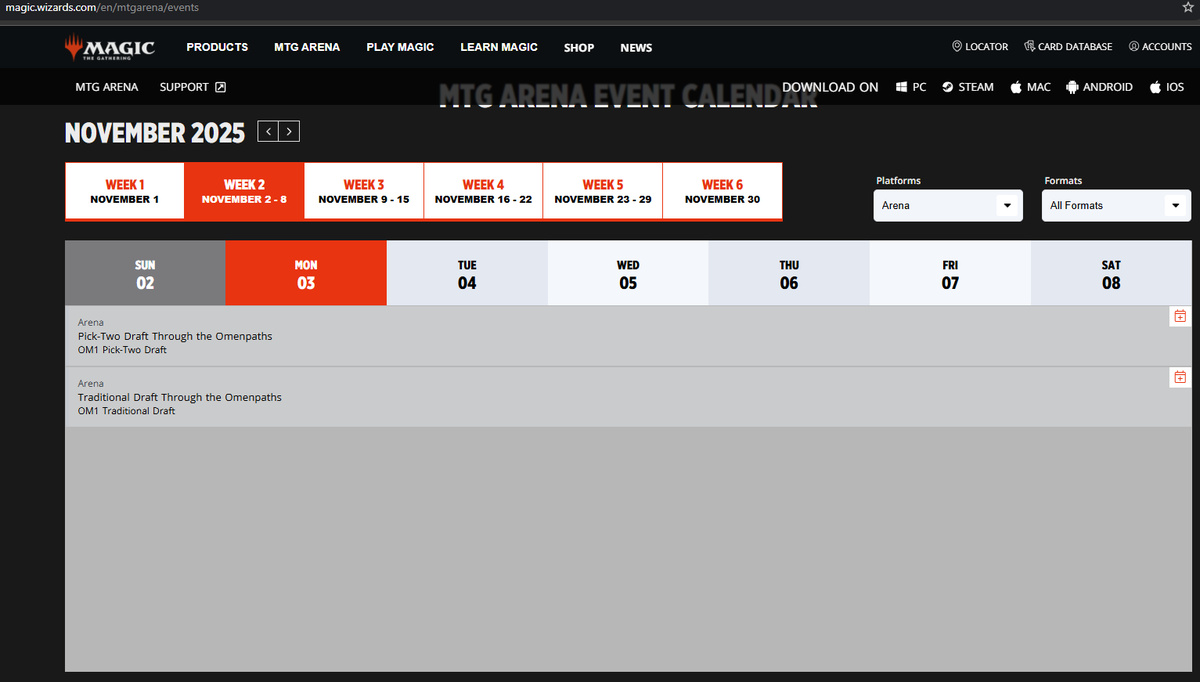This screenshot has height=682, width=1200.
Task: Open the Platforms dropdown showing Arena
Action: [x=947, y=205]
